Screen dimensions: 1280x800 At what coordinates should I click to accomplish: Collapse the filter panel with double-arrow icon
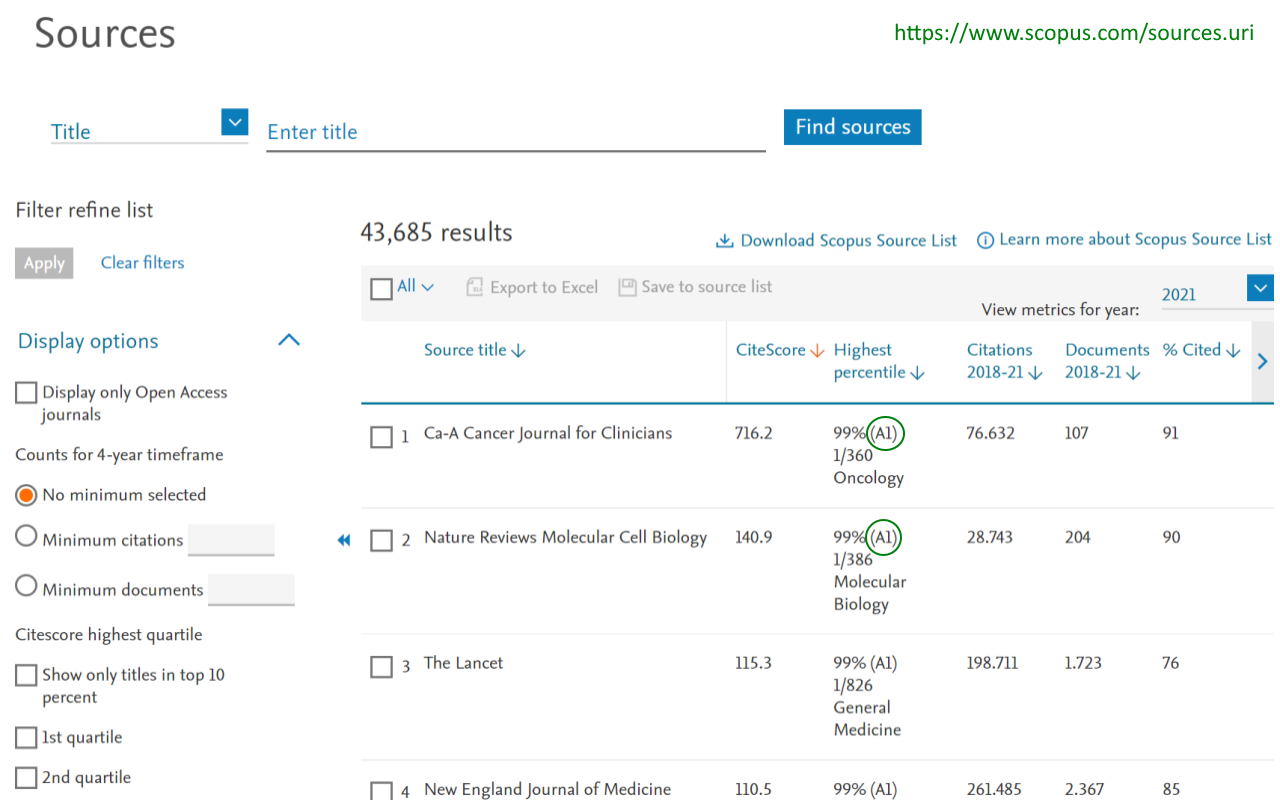(x=344, y=540)
